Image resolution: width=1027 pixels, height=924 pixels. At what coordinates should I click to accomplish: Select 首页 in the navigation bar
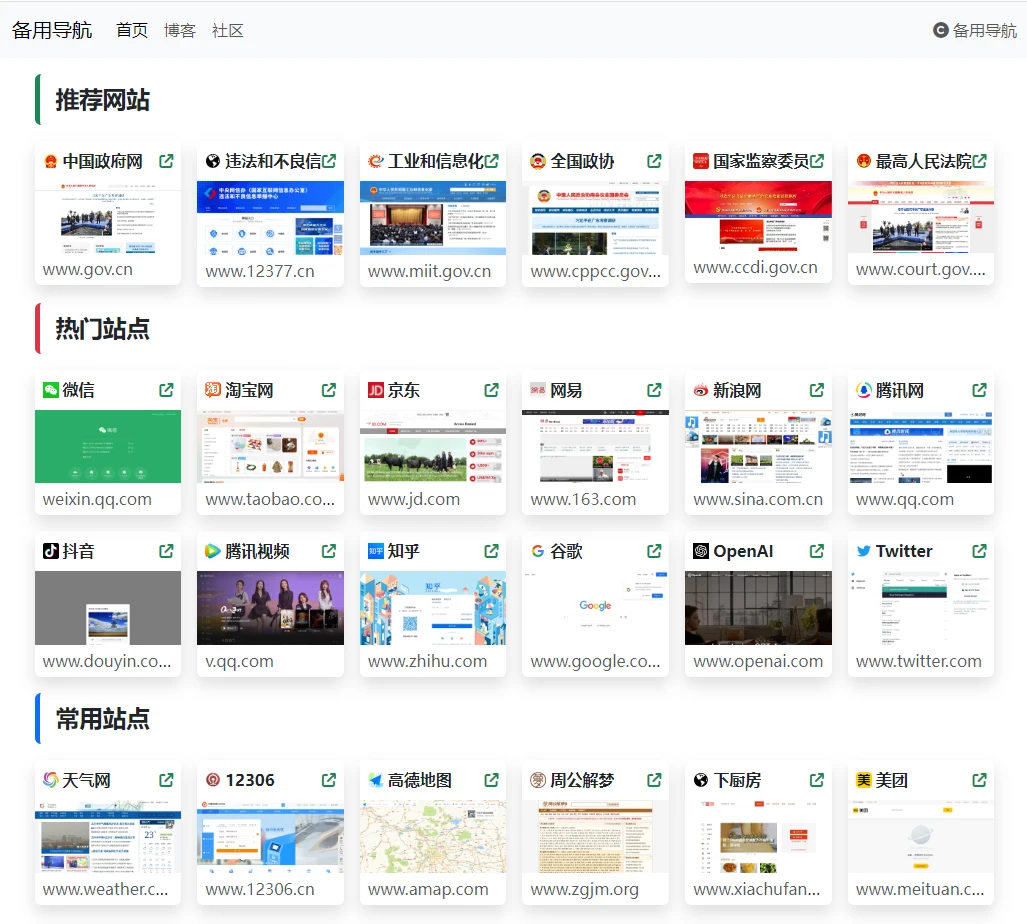click(132, 30)
